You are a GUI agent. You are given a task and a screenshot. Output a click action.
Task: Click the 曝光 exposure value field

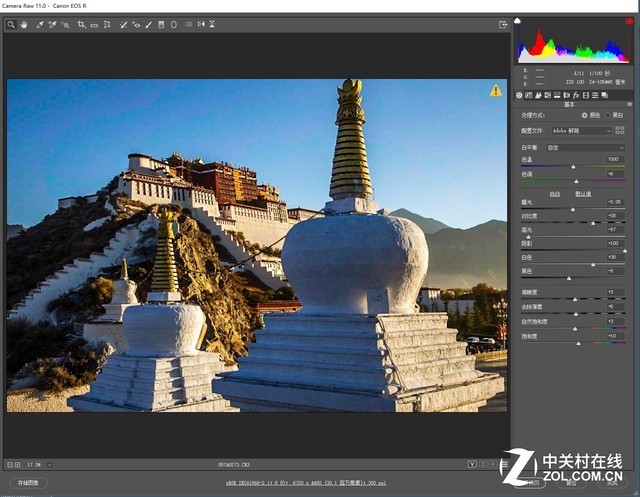[615, 202]
